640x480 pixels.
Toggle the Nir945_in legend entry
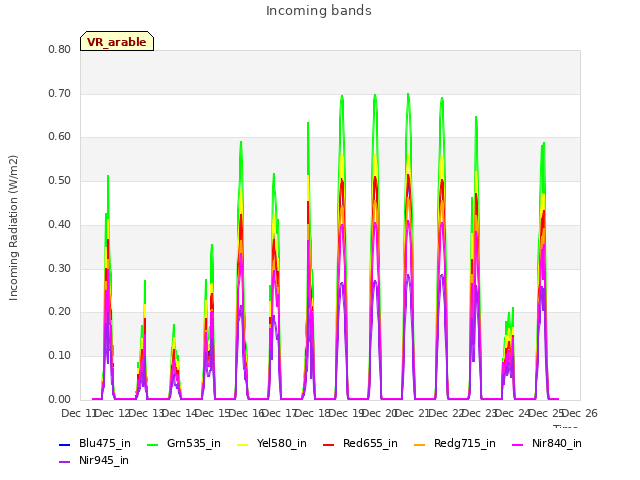point(94,460)
